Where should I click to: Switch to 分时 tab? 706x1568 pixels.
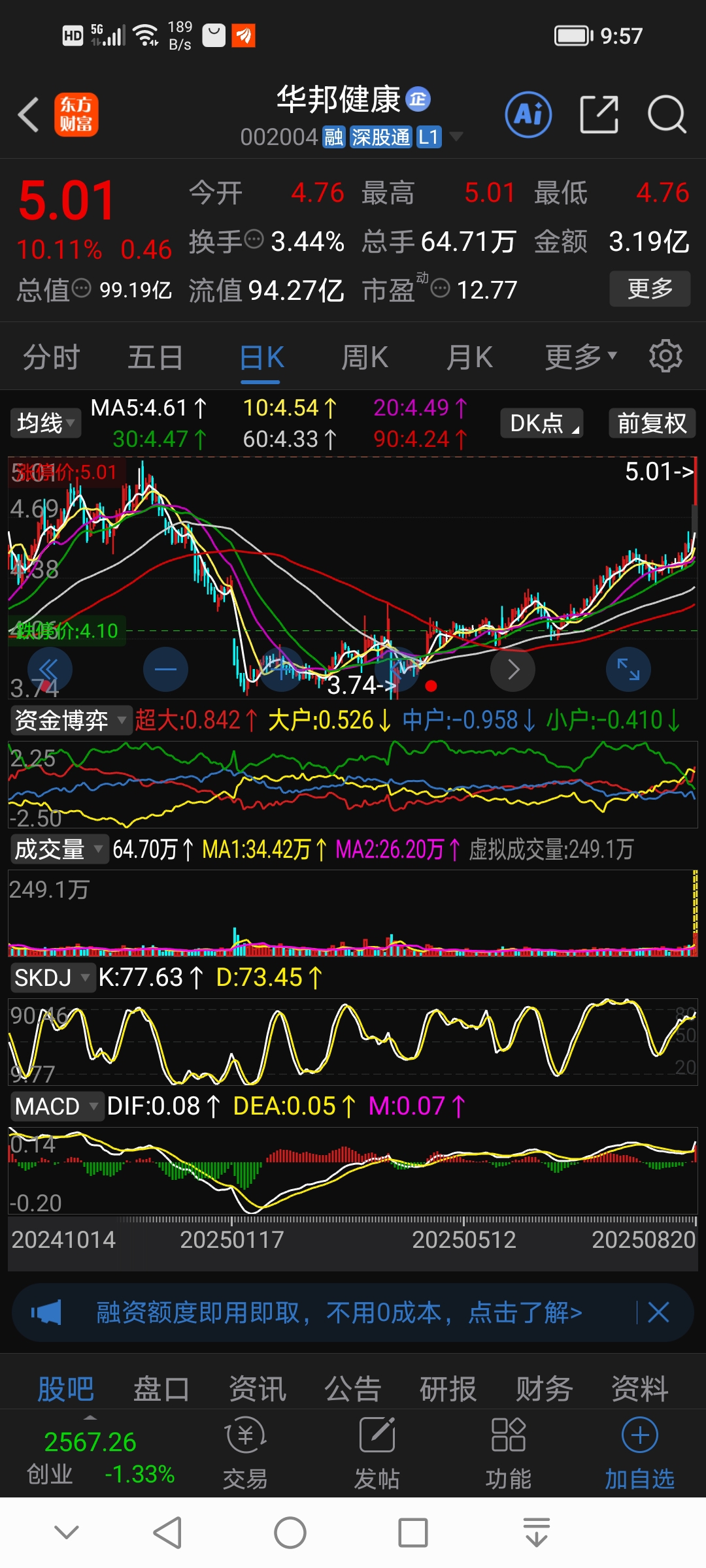(51, 357)
